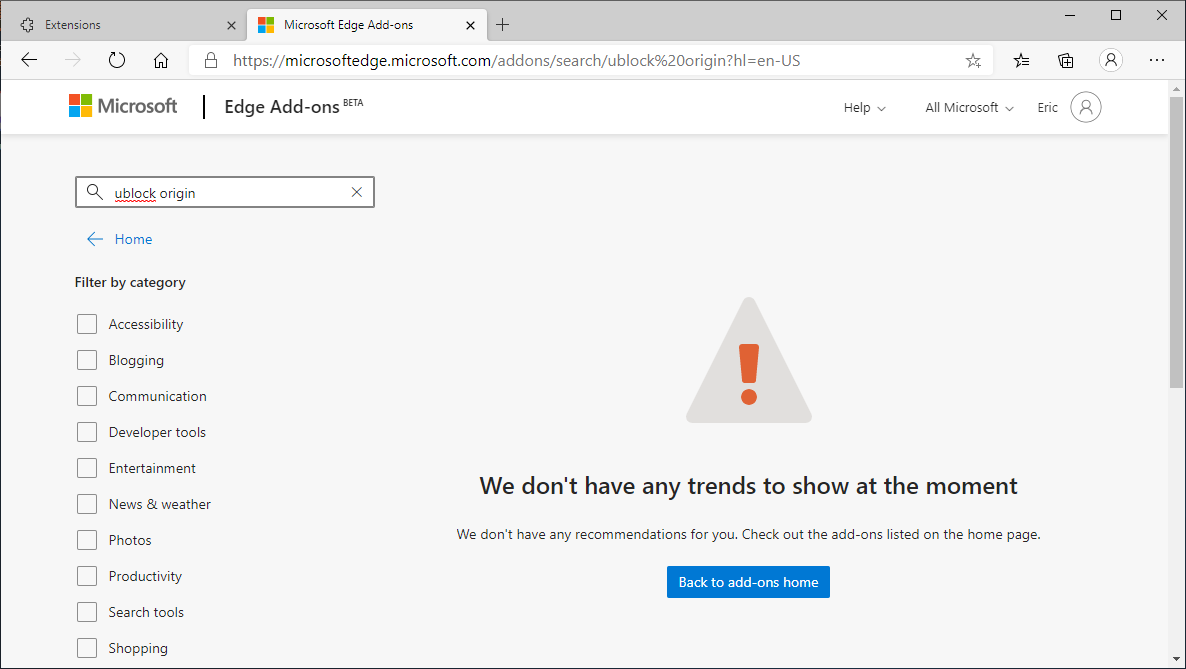Go to browser home page icon

[x=161, y=60]
